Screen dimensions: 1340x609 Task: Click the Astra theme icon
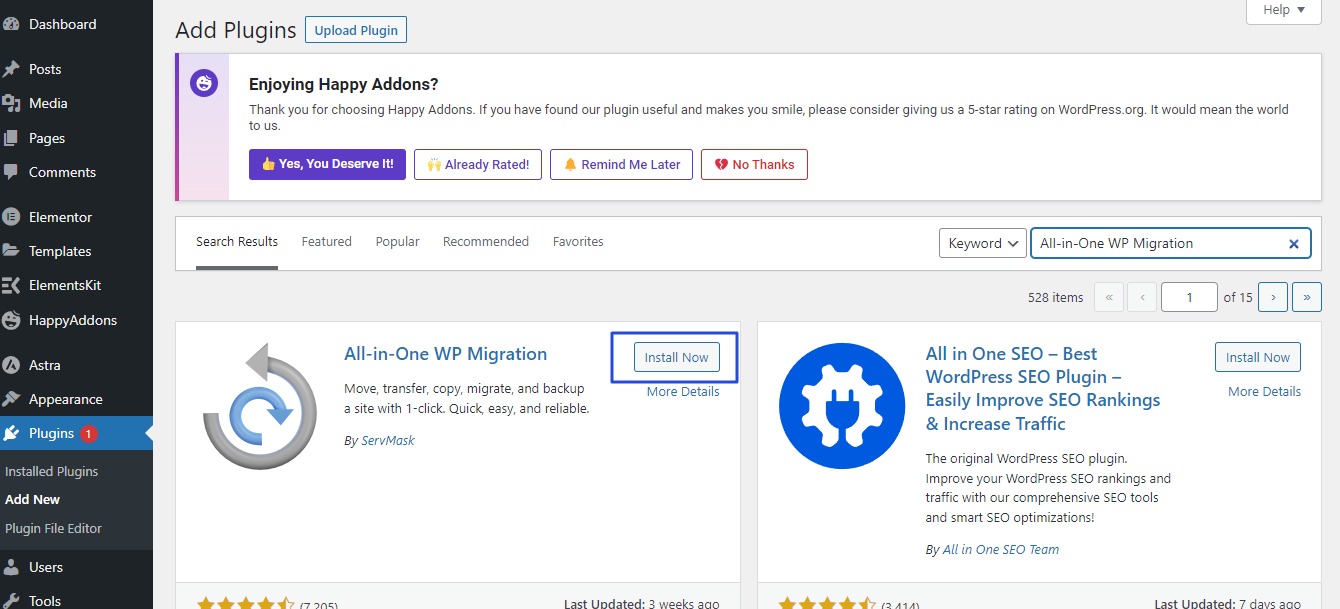point(11,365)
